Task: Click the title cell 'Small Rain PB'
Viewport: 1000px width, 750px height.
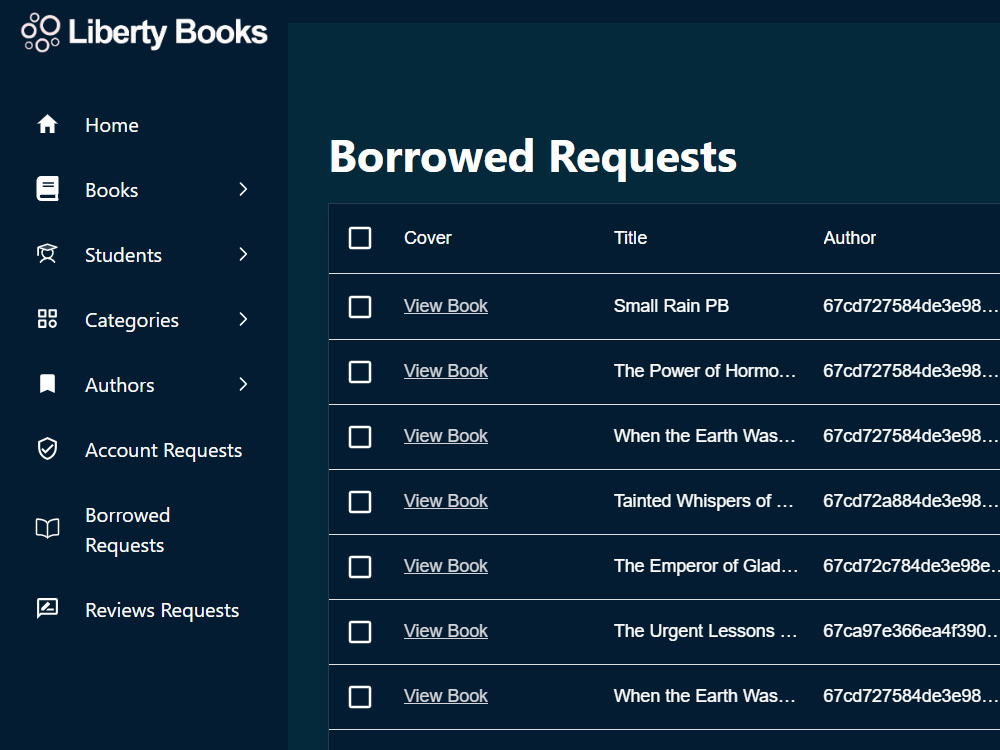Action: point(671,306)
